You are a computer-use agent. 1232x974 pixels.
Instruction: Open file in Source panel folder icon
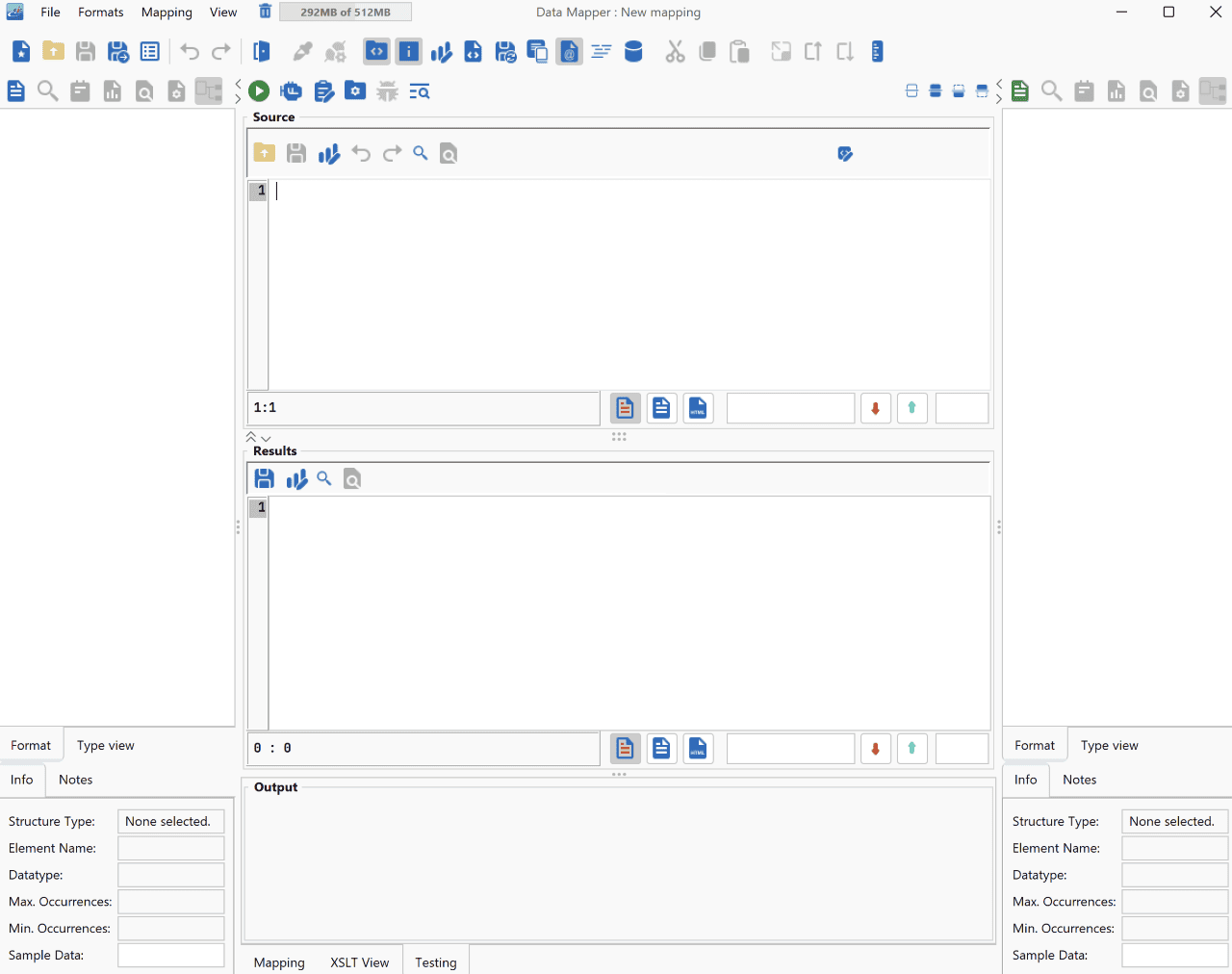point(265,153)
